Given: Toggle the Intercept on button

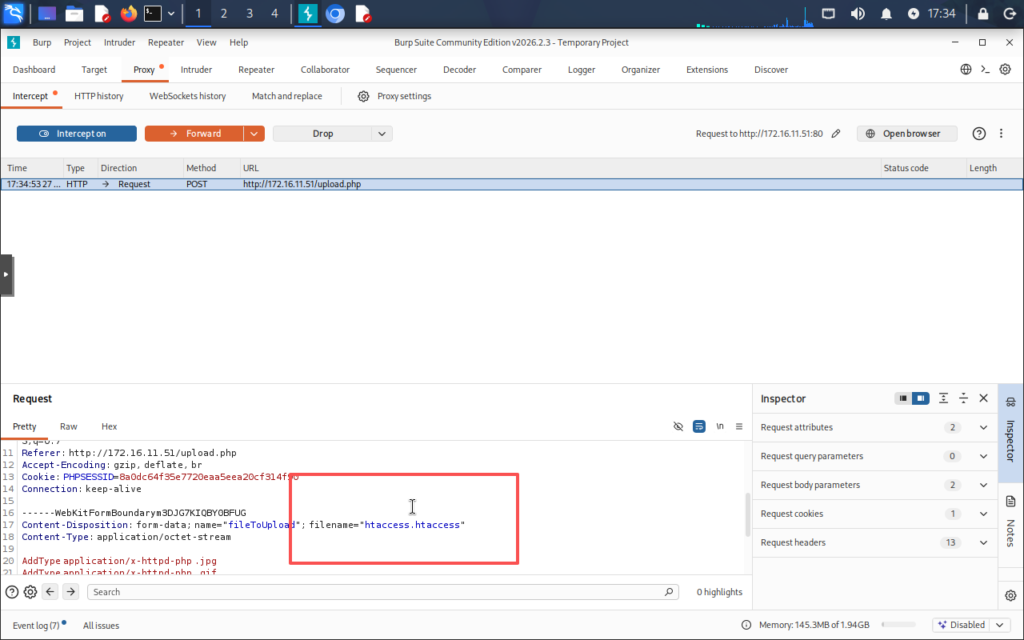Looking at the screenshot, I should pos(76,133).
